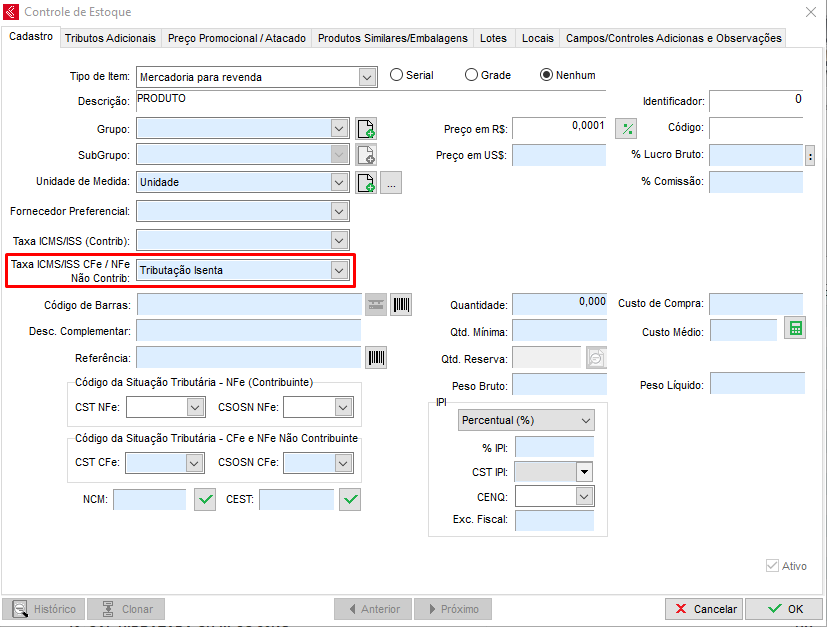827x627 pixels.
Task: Select the Grade radio option
Action: 472,75
